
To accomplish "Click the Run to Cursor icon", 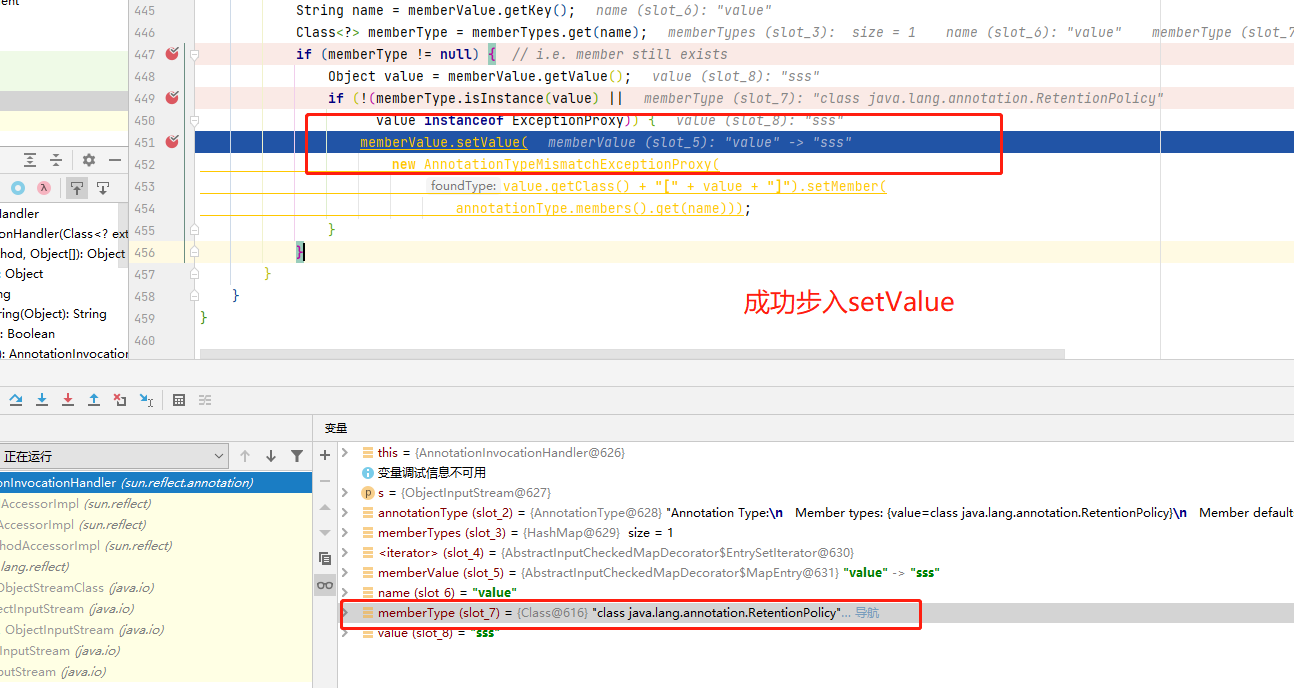I will pos(146,400).
